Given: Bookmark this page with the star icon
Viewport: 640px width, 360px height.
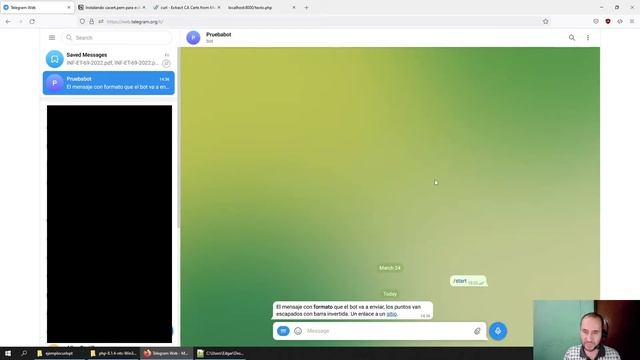Looking at the screenshot, I should (545, 21).
